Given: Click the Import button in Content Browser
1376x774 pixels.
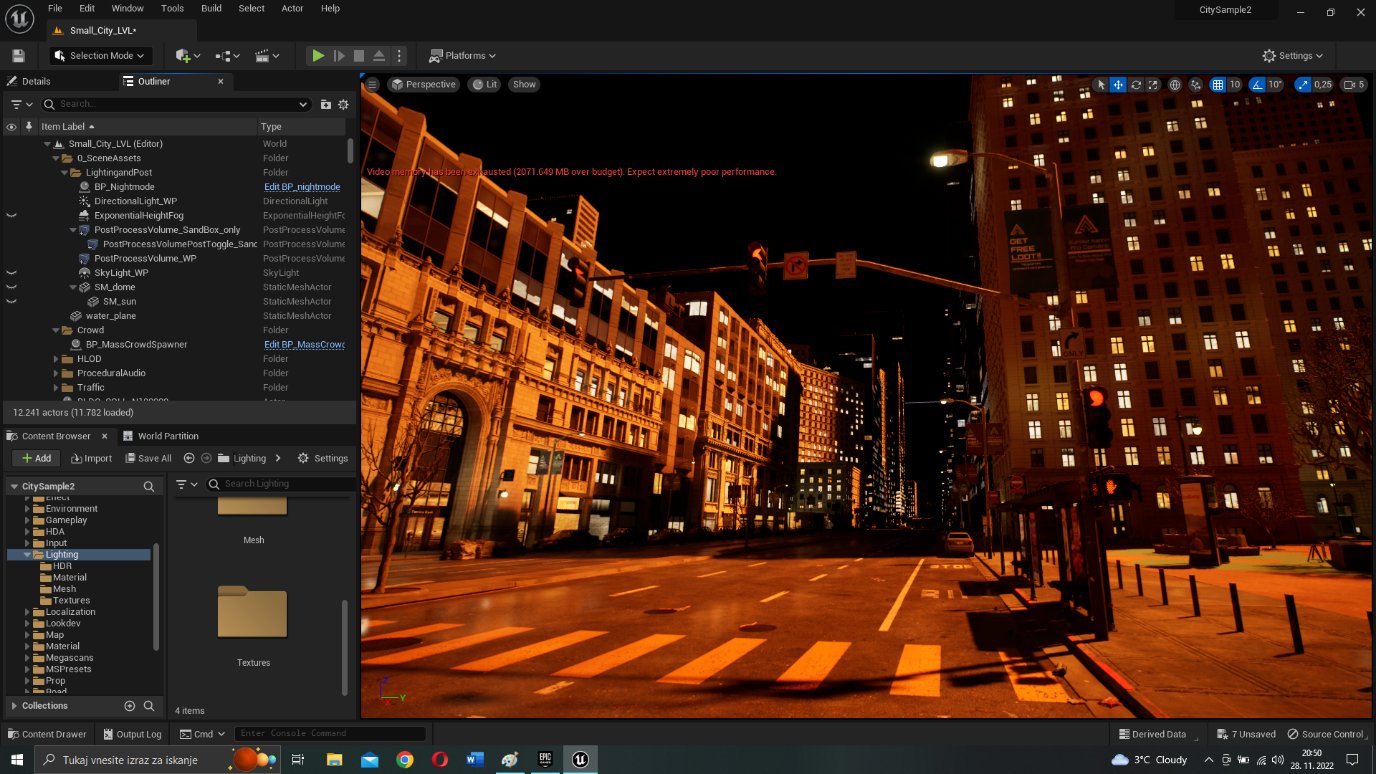Looking at the screenshot, I should tap(91, 458).
